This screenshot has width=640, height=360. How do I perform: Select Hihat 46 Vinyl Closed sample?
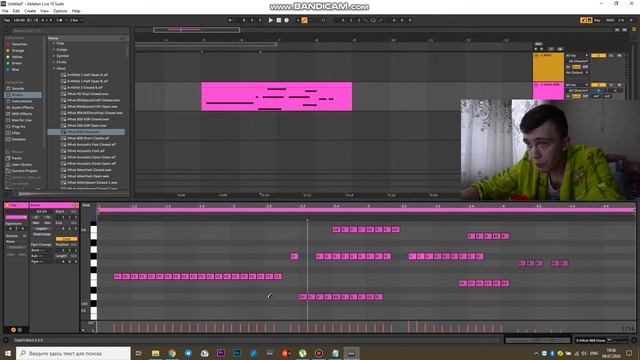tap(87, 94)
